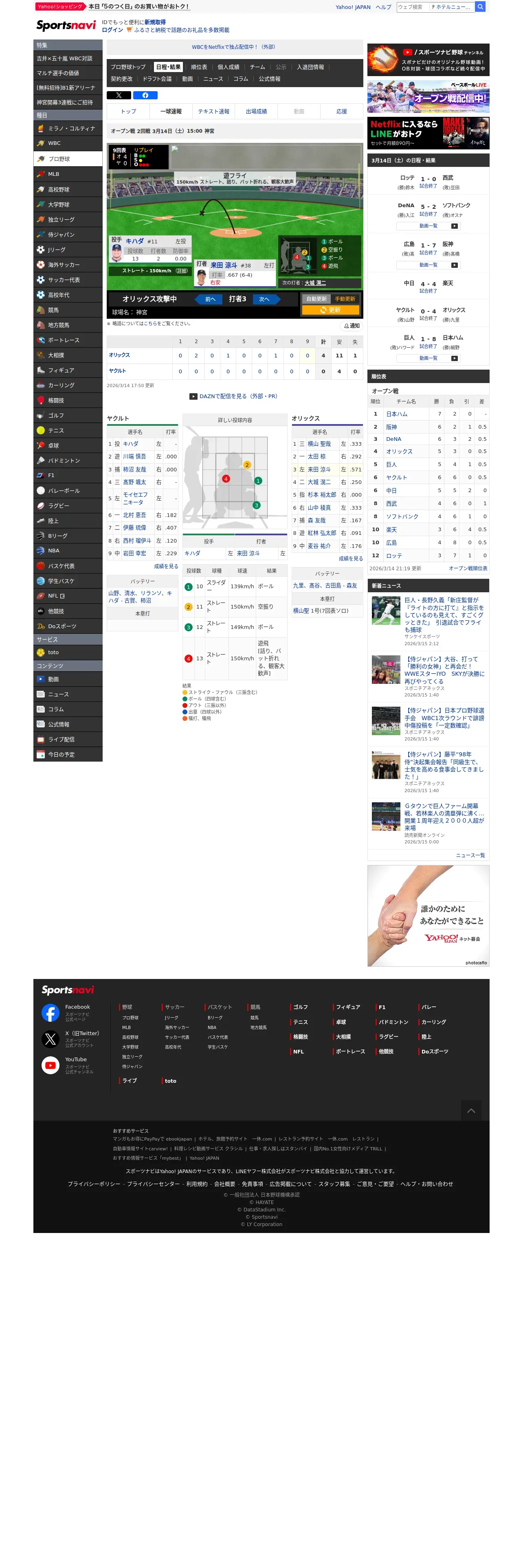Viewport: 523px width, 1568px height.
Task: Open テニス in the sidebar
Action: tap(68, 430)
